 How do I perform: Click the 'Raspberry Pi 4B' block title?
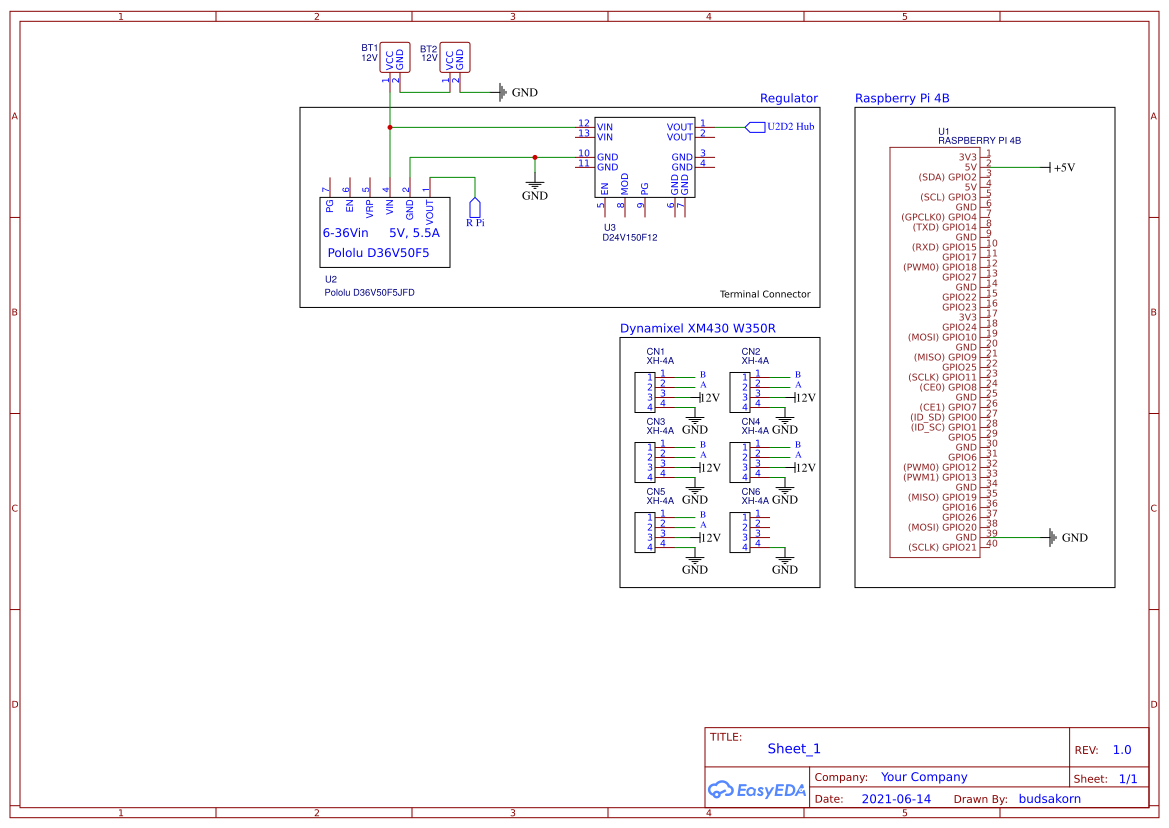pyautogui.click(x=902, y=98)
